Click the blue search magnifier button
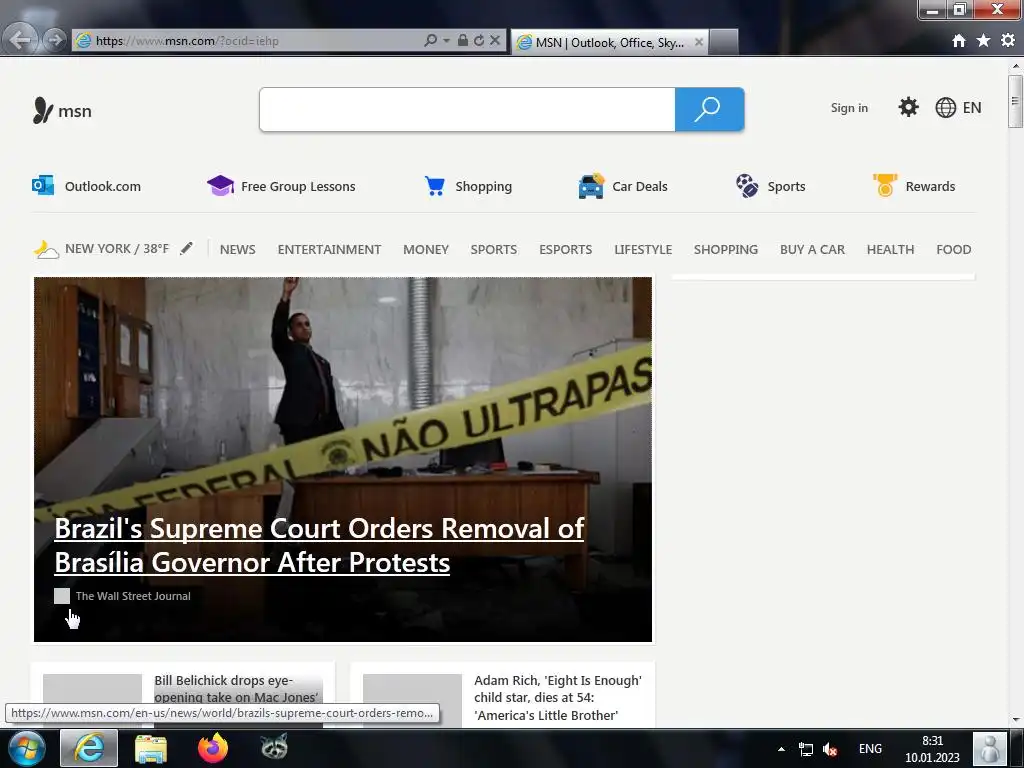This screenshot has width=1024, height=768. tap(709, 109)
